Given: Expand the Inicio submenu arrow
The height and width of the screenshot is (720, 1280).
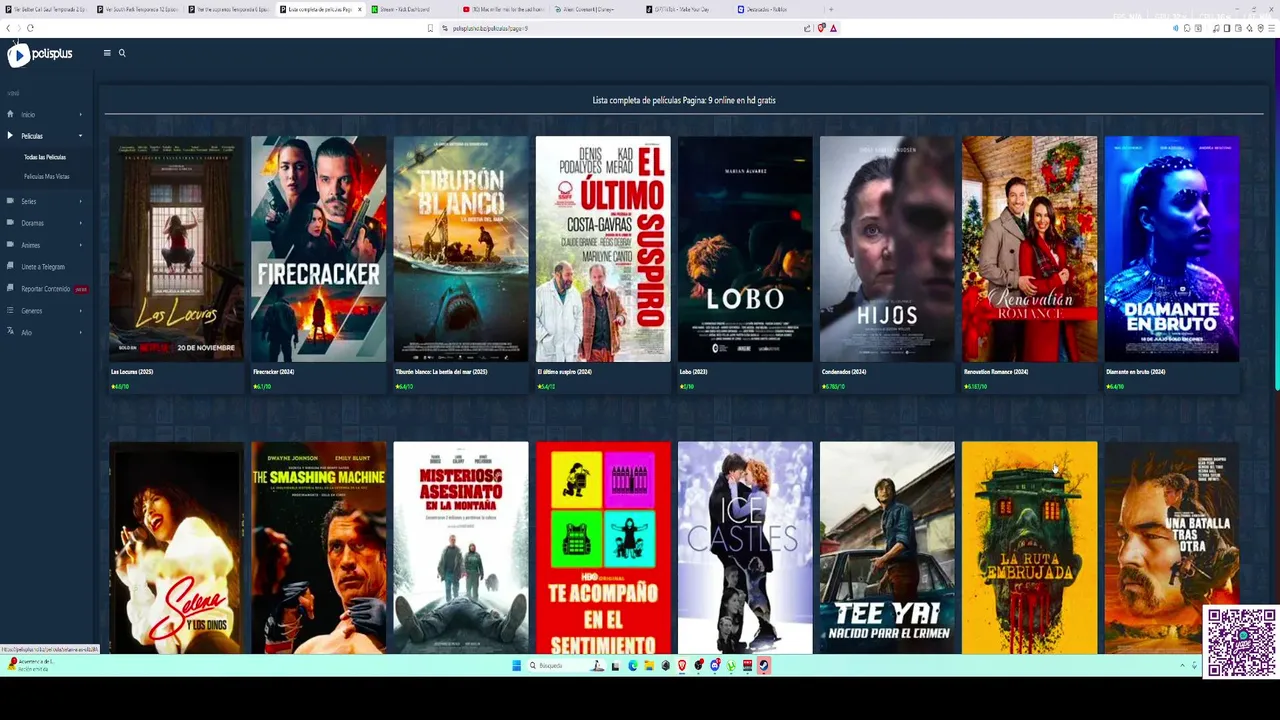Looking at the screenshot, I should [x=80, y=114].
